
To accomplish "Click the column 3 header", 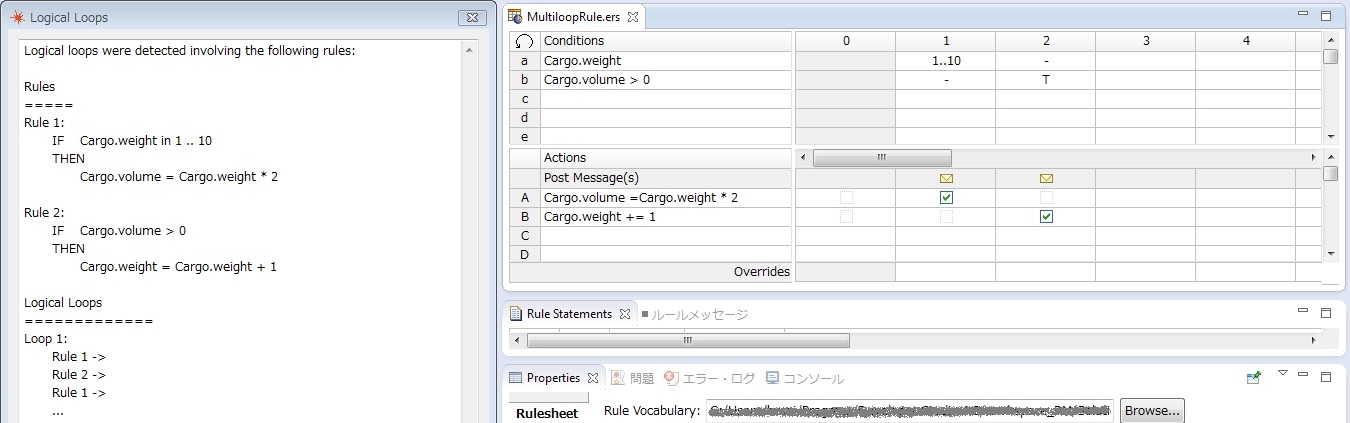I will click(1145, 42).
